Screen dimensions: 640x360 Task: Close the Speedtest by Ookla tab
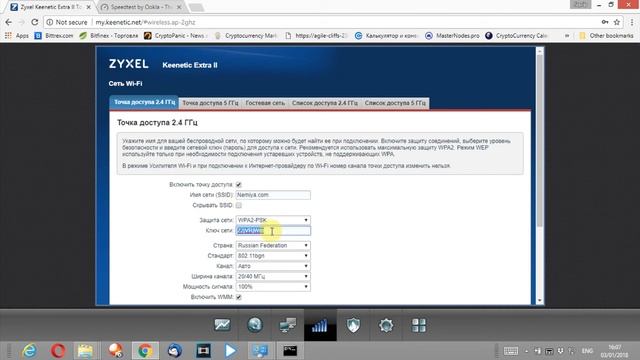click(x=179, y=7)
